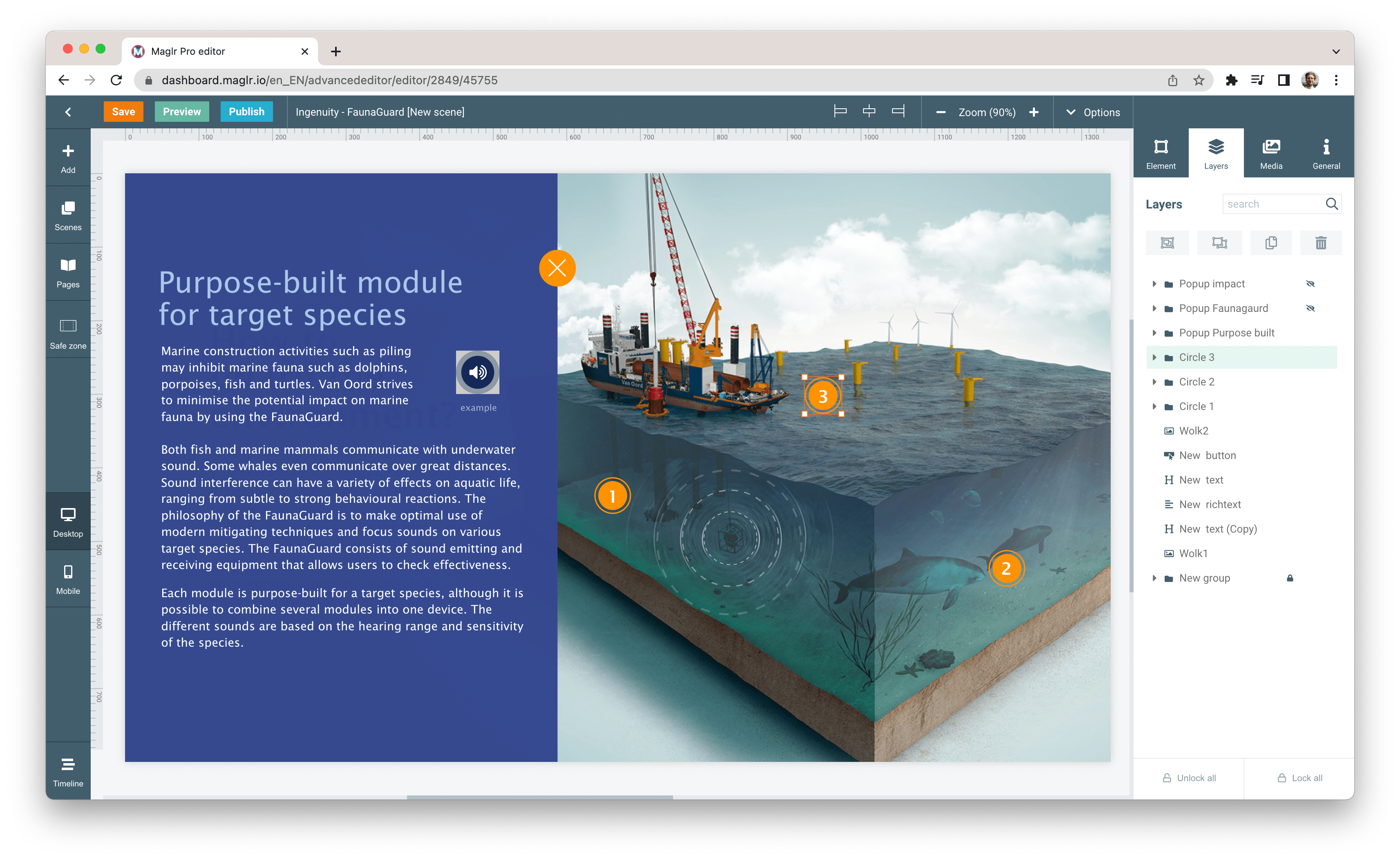Click the Add element plus icon
This screenshot has height=860, width=1400.
[x=68, y=151]
